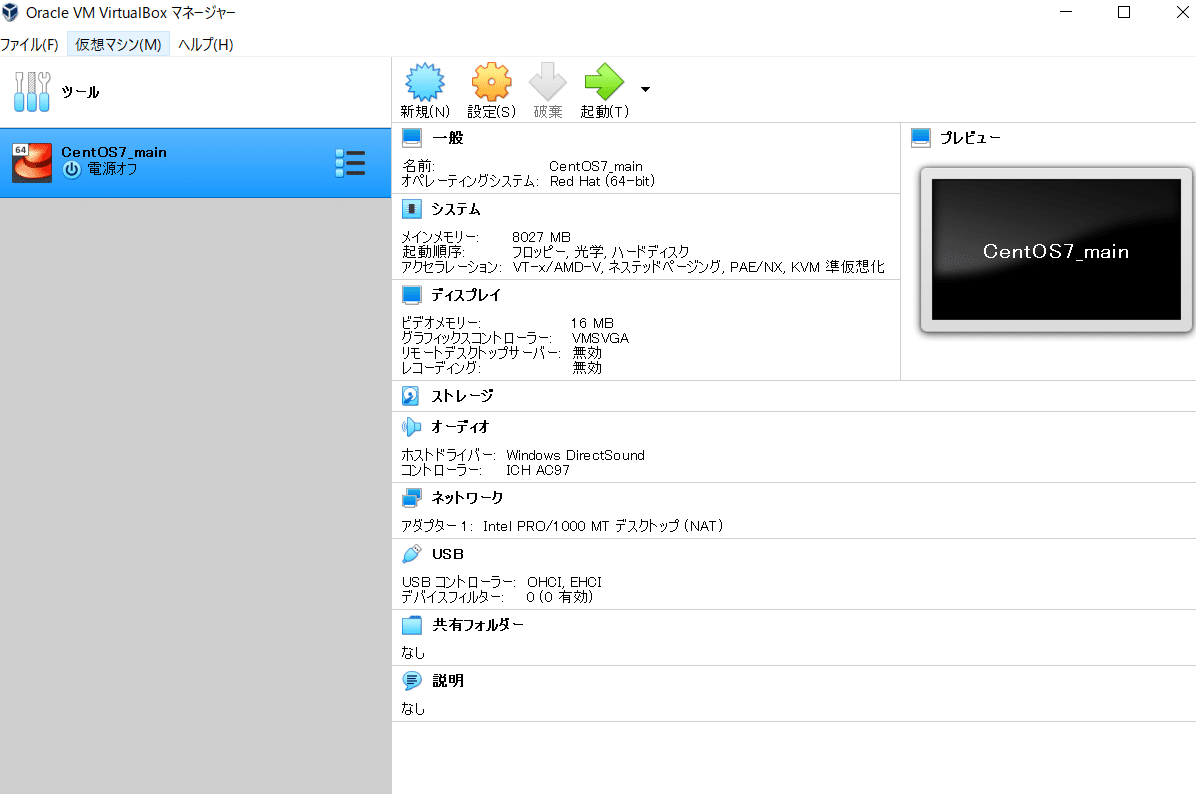Maximize the VirtualBox Manager window
Screen dimensions: 1196x794
point(1124,12)
